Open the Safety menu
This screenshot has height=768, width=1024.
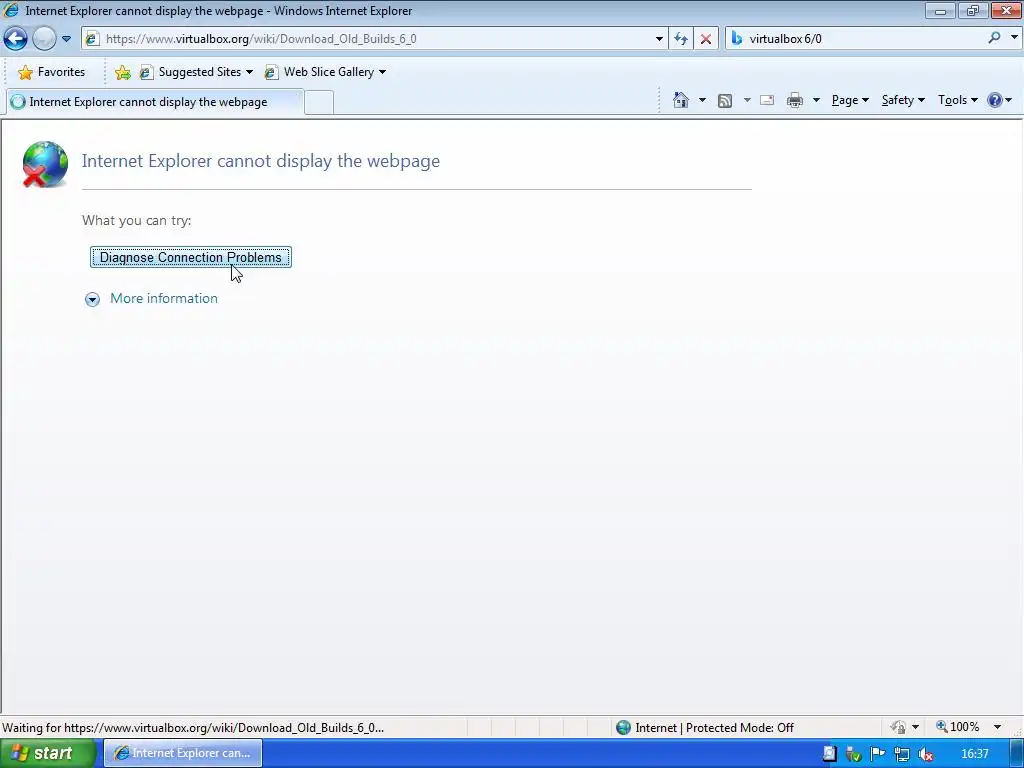(903, 100)
